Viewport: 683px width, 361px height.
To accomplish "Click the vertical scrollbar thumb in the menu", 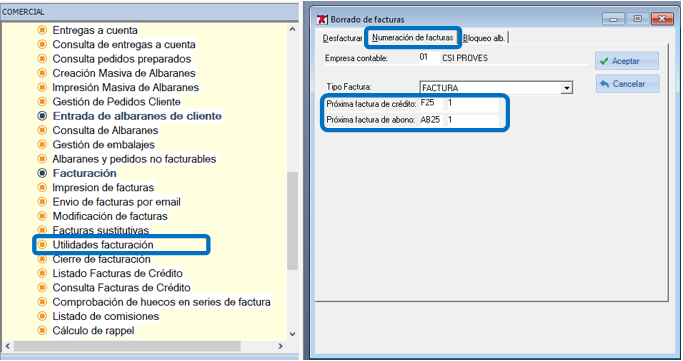I will click(292, 221).
